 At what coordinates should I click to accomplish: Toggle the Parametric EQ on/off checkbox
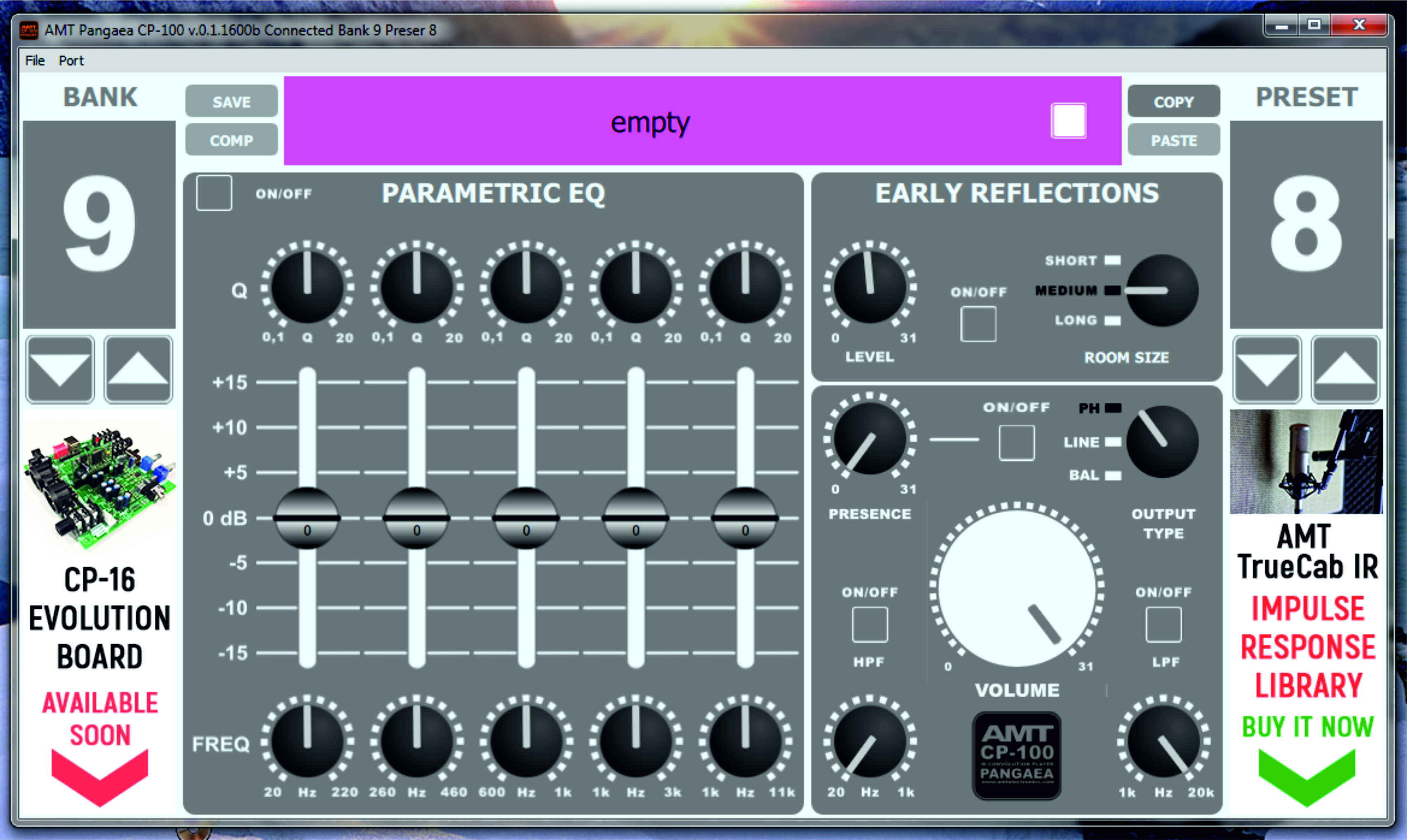[214, 193]
